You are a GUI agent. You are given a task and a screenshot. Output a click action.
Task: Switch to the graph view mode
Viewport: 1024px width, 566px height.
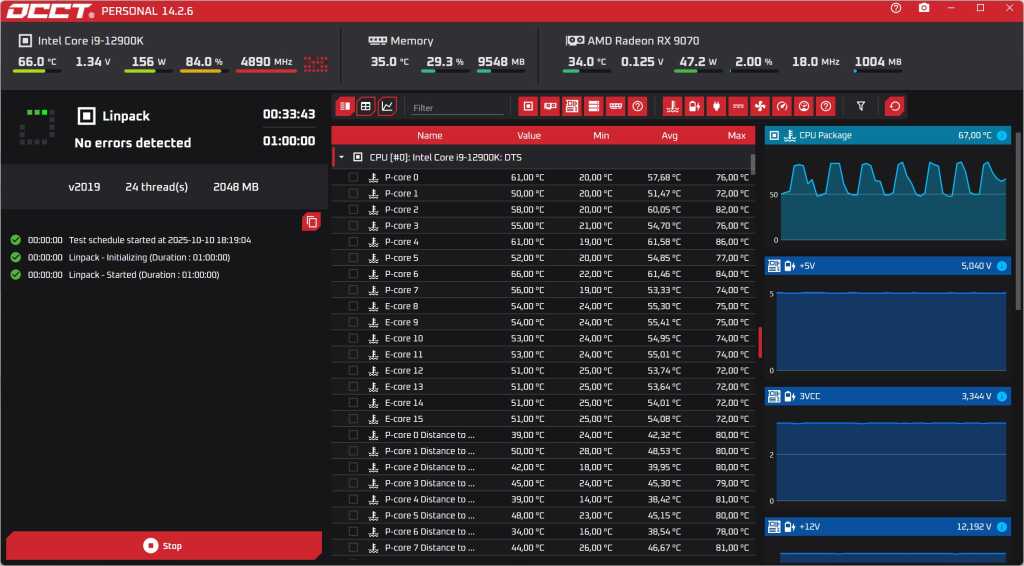(387, 105)
